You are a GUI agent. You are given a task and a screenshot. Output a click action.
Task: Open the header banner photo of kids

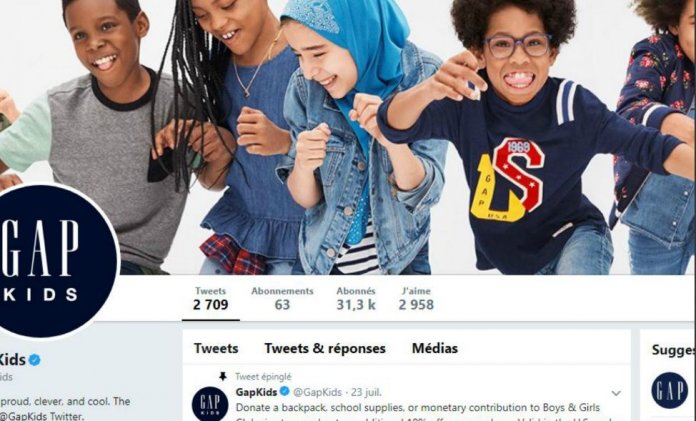348,137
